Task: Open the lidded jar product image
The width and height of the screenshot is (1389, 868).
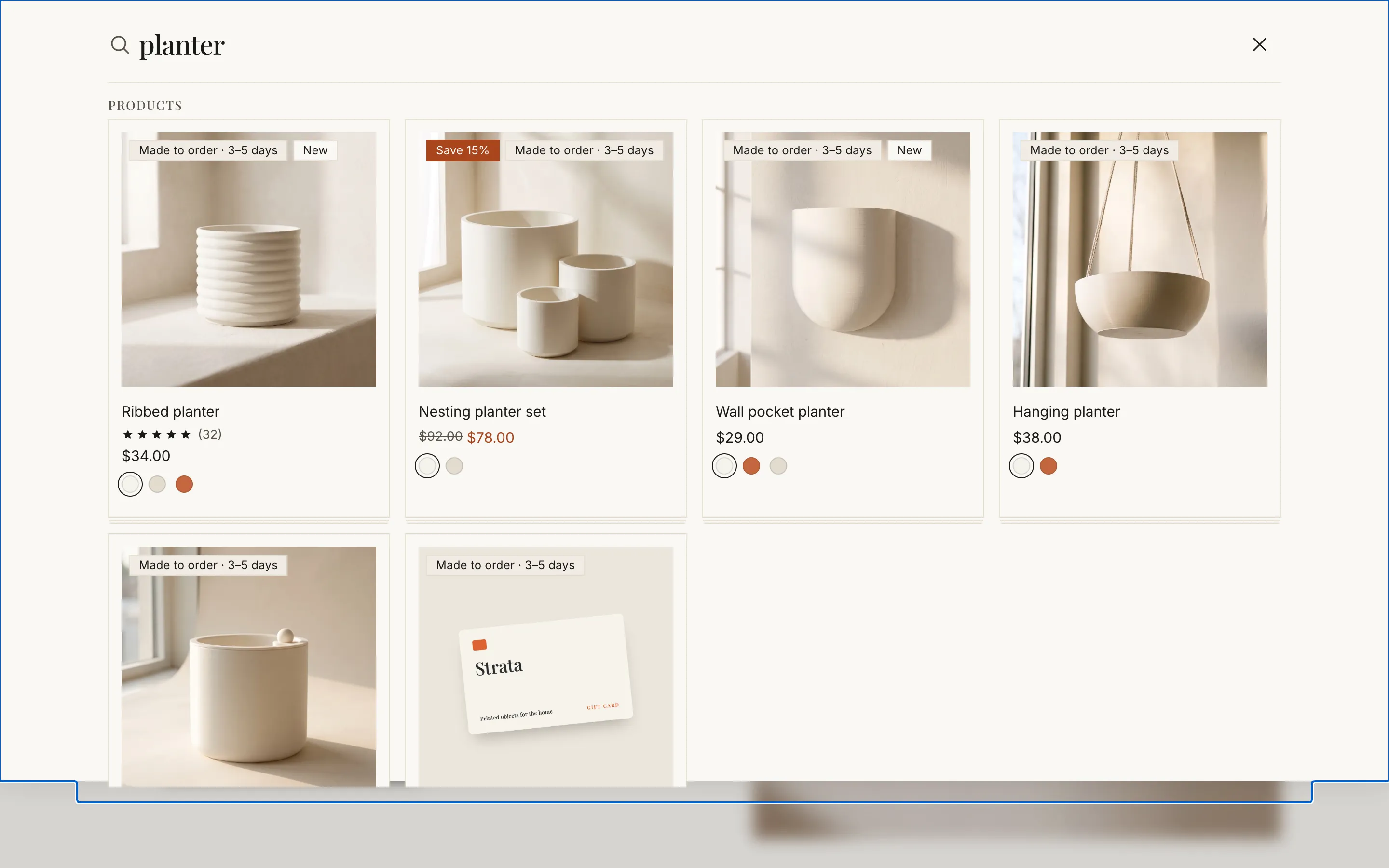Action: click(x=248, y=666)
